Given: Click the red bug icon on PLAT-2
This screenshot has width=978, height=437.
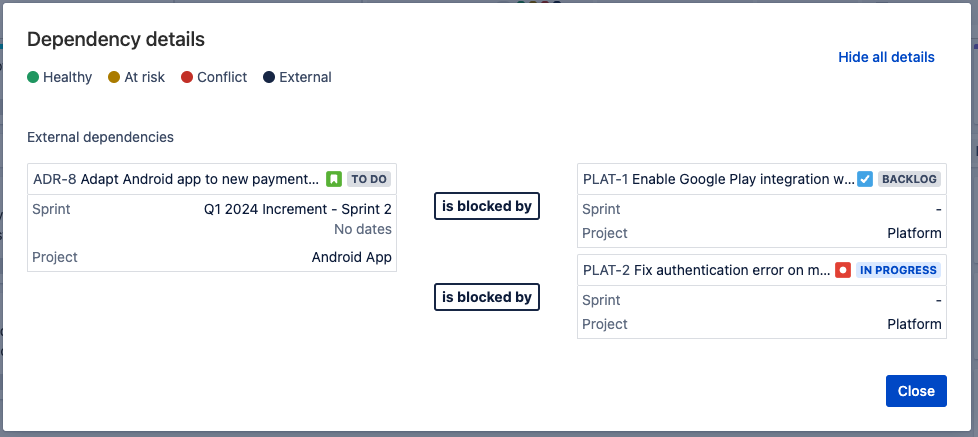Looking at the screenshot, I should [x=843, y=270].
